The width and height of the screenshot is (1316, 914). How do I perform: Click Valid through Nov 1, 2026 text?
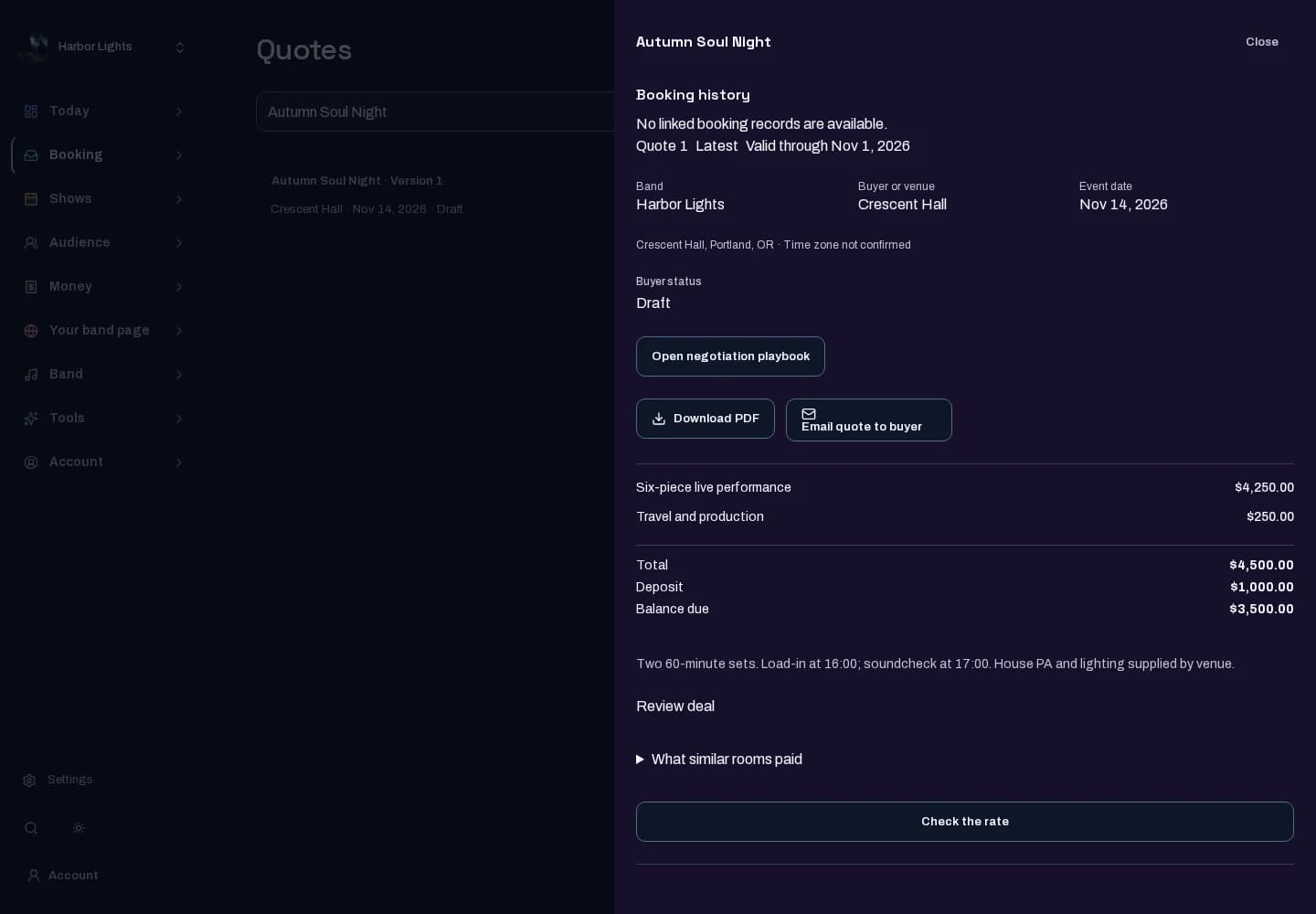coord(828,146)
